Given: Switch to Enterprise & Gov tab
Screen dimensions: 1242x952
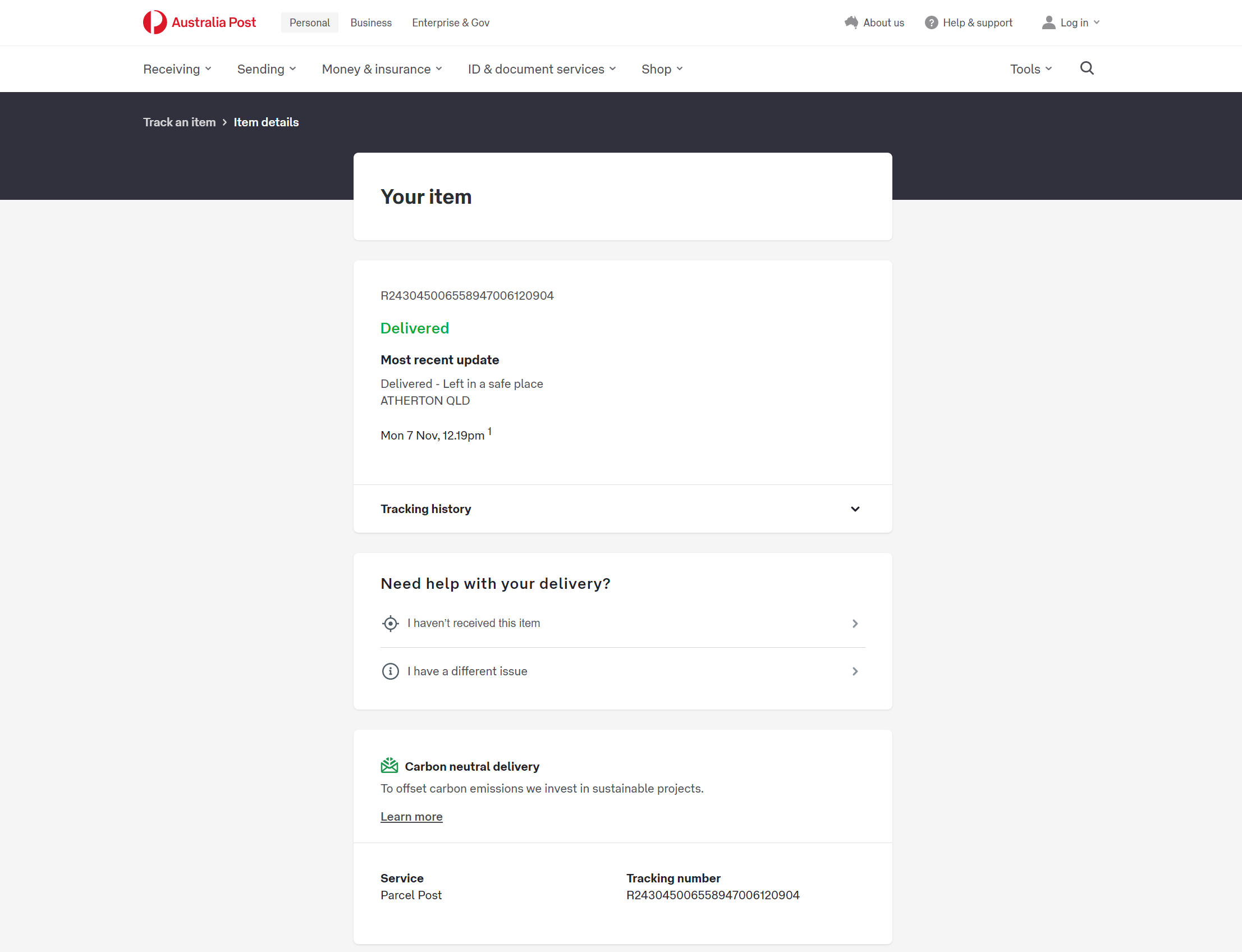Looking at the screenshot, I should click(x=451, y=22).
